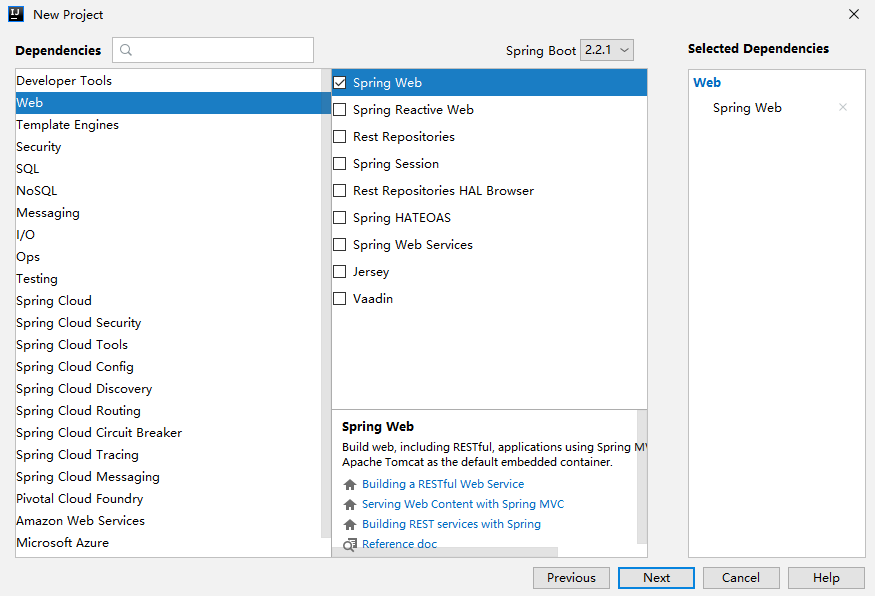
Task: Click the Reference doc icon
Action: pyautogui.click(x=350, y=544)
